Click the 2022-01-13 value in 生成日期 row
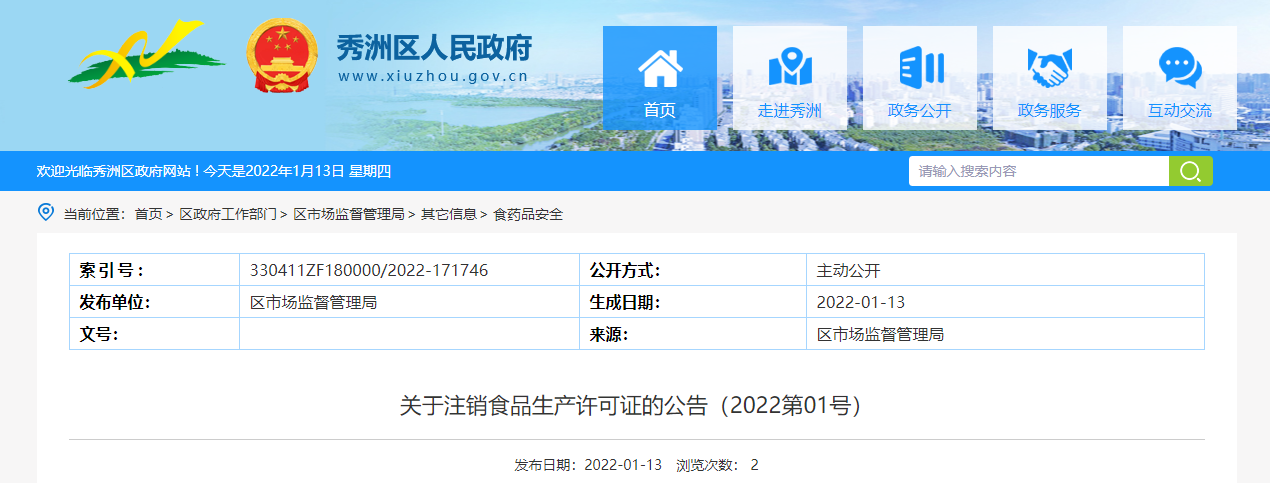This screenshot has width=1270, height=483. [861, 302]
